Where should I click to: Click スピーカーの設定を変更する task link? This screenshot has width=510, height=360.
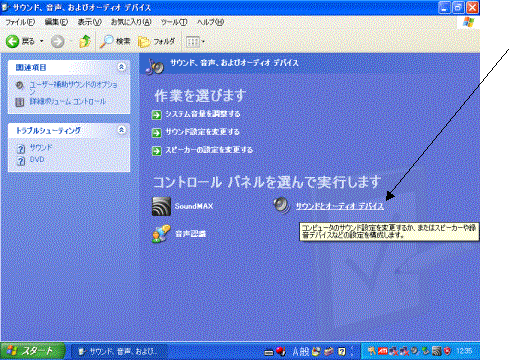(209, 150)
